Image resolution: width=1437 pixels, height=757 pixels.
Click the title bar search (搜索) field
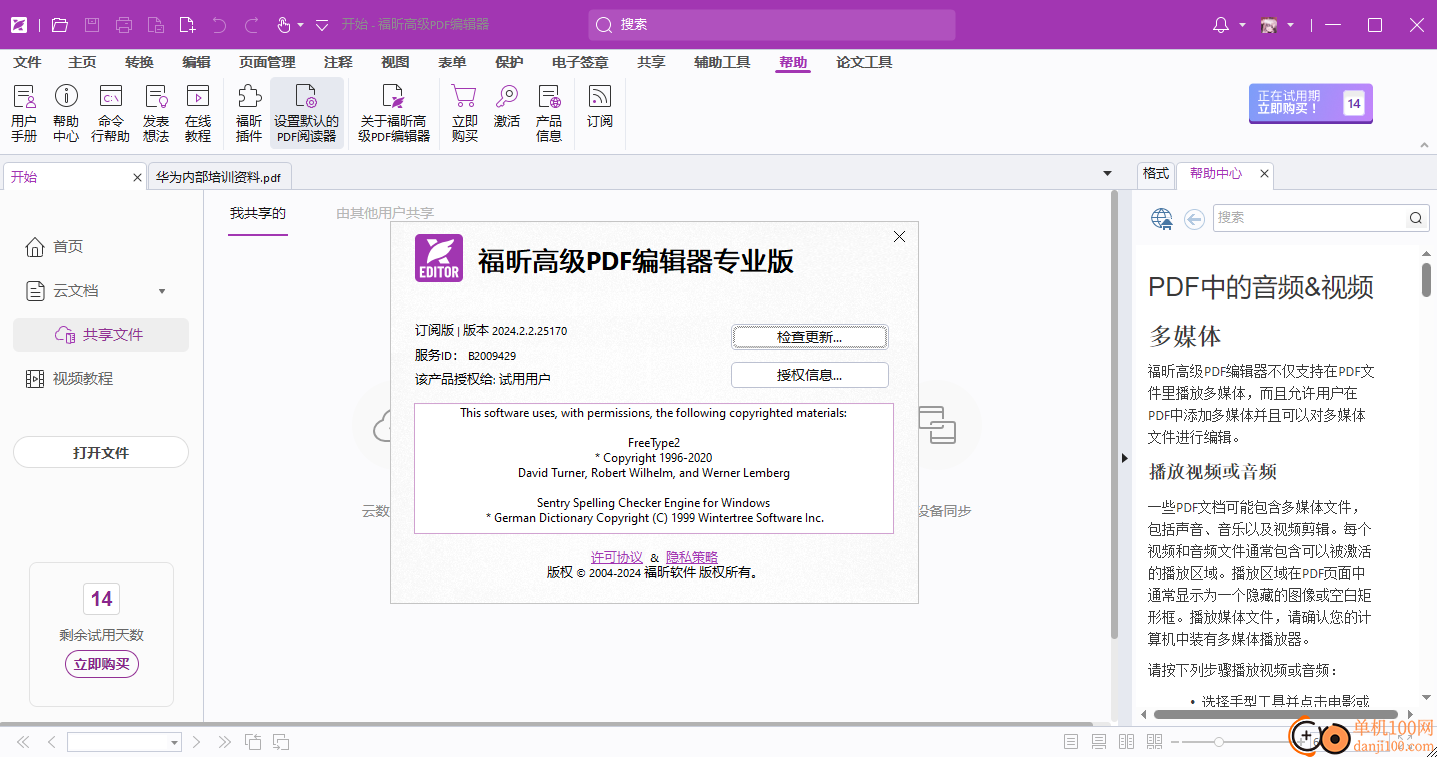click(772, 25)
